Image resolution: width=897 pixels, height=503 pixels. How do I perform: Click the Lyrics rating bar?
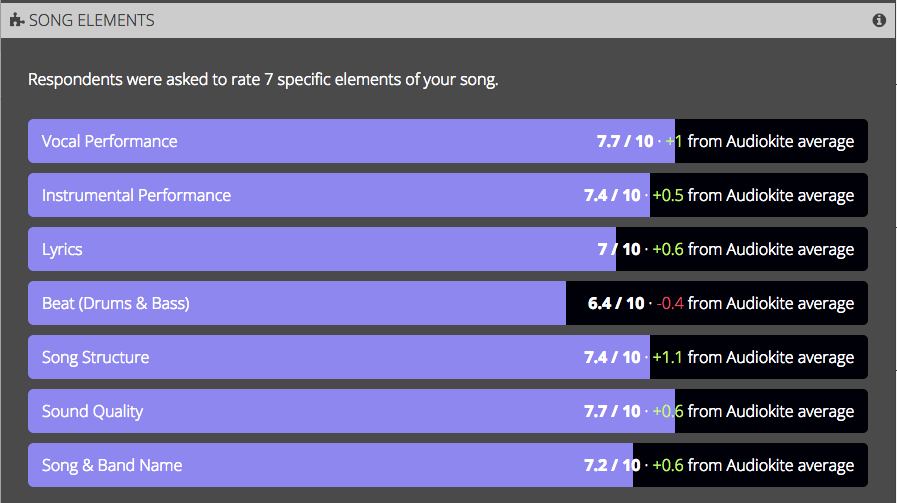click(448, 249)
